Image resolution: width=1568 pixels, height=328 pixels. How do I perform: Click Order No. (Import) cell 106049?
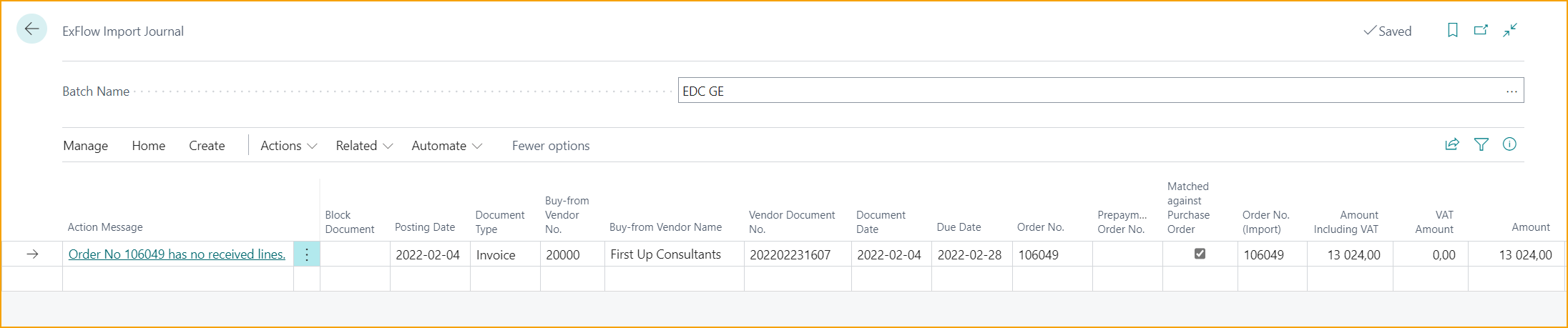tap(1273, 254)
